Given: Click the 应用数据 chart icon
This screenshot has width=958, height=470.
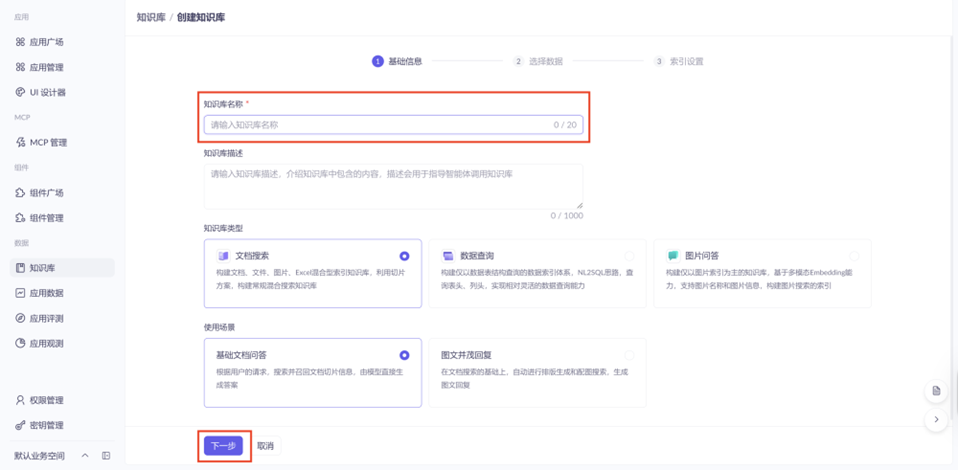Looking at the screenshot, I should click(x=20, y=293).
